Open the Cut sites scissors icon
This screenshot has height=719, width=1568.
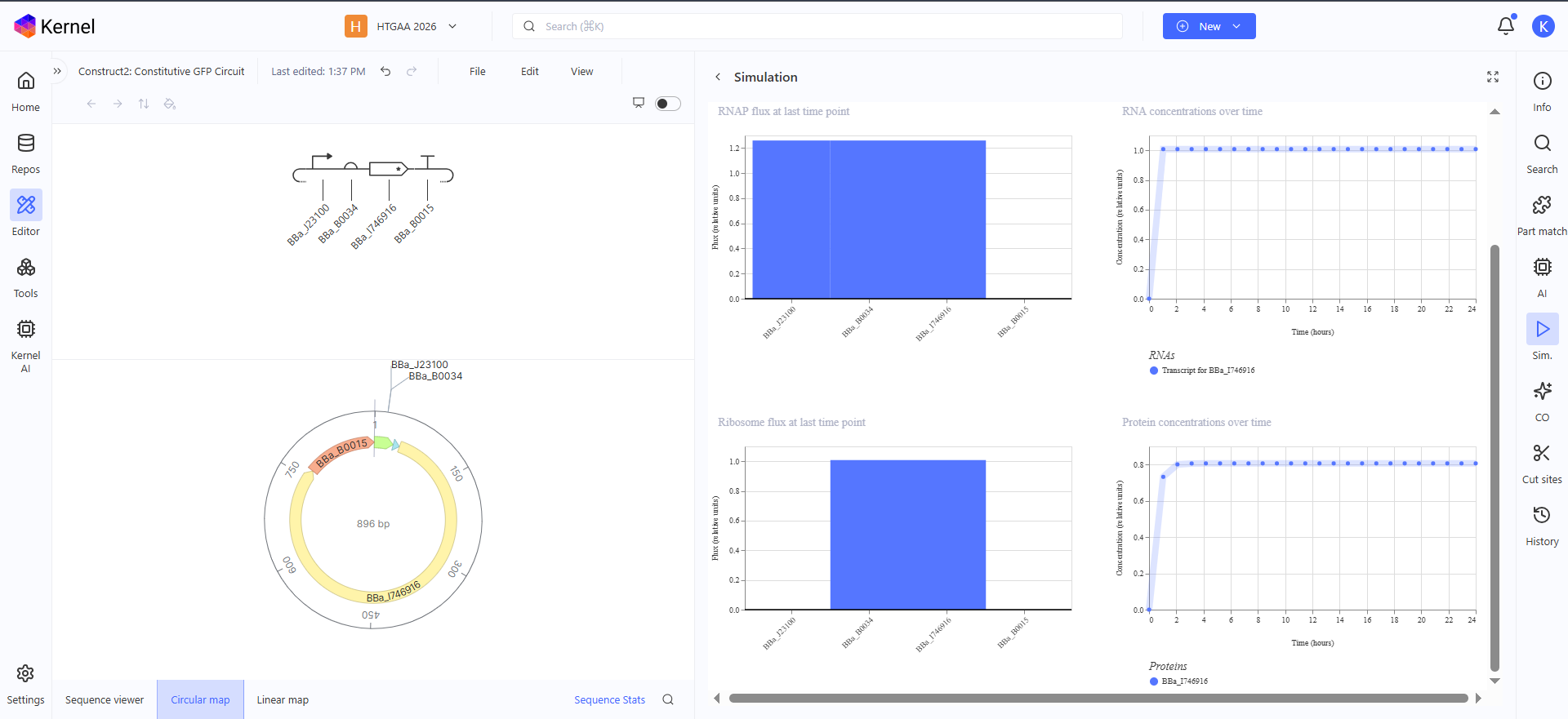coord(1542,453)
